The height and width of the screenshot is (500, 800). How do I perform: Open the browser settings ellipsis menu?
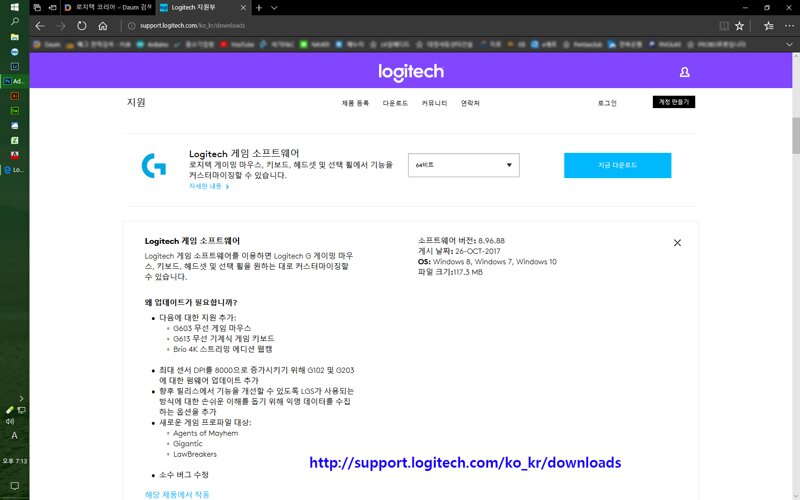point(789,26)
